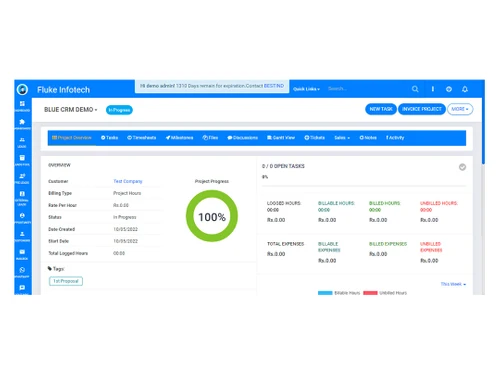
Task: Click the Unbilled Hours red legend swatch
Action: tap(370, 293)
